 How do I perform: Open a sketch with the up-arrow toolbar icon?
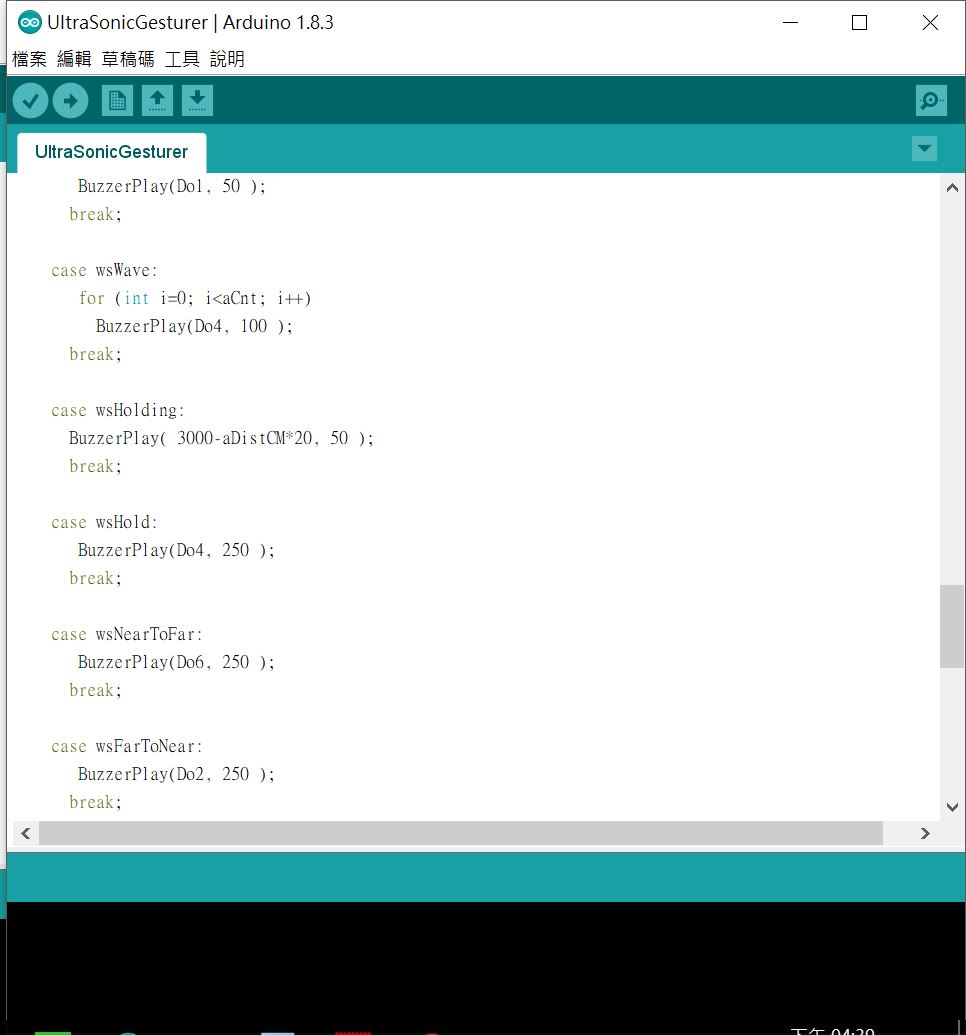click(157, 100)
